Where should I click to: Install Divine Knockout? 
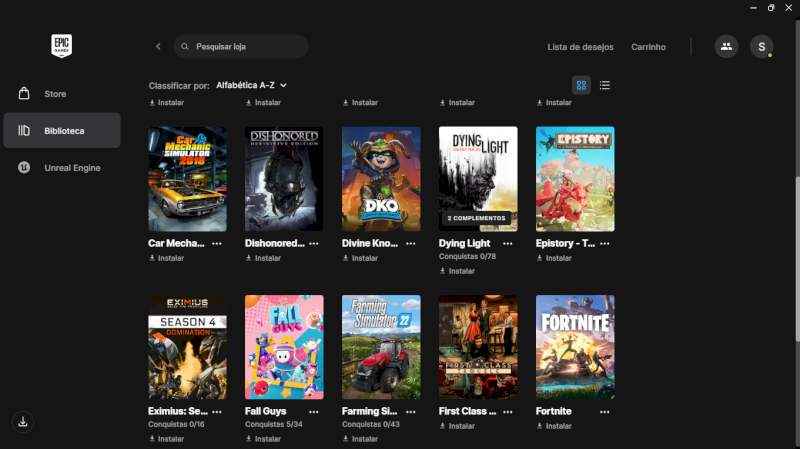(360, 258)
